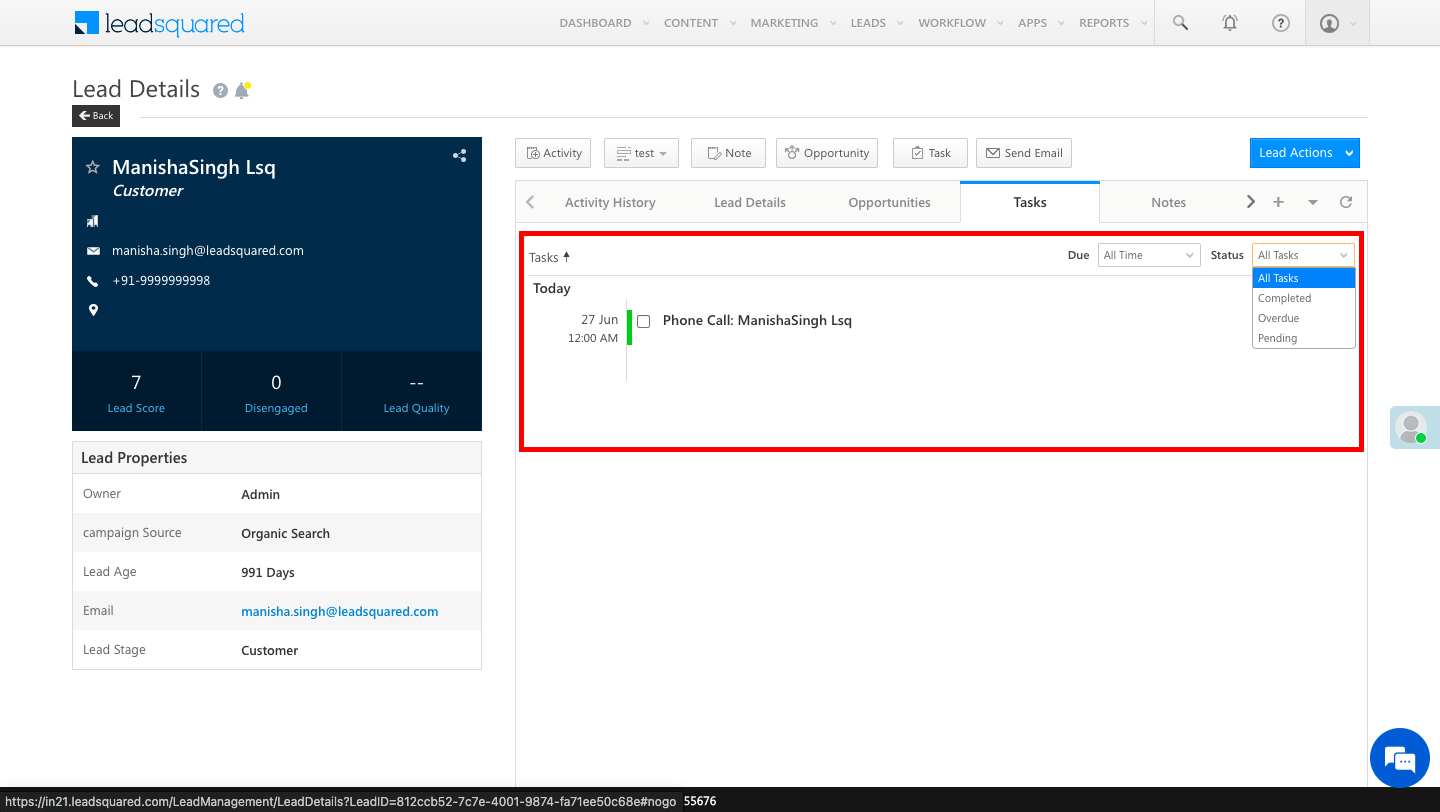Open the Lead Actions dropdown
Image resolution: width=1440 pixels, height=812 pixels.
[x=1304, y=153]
